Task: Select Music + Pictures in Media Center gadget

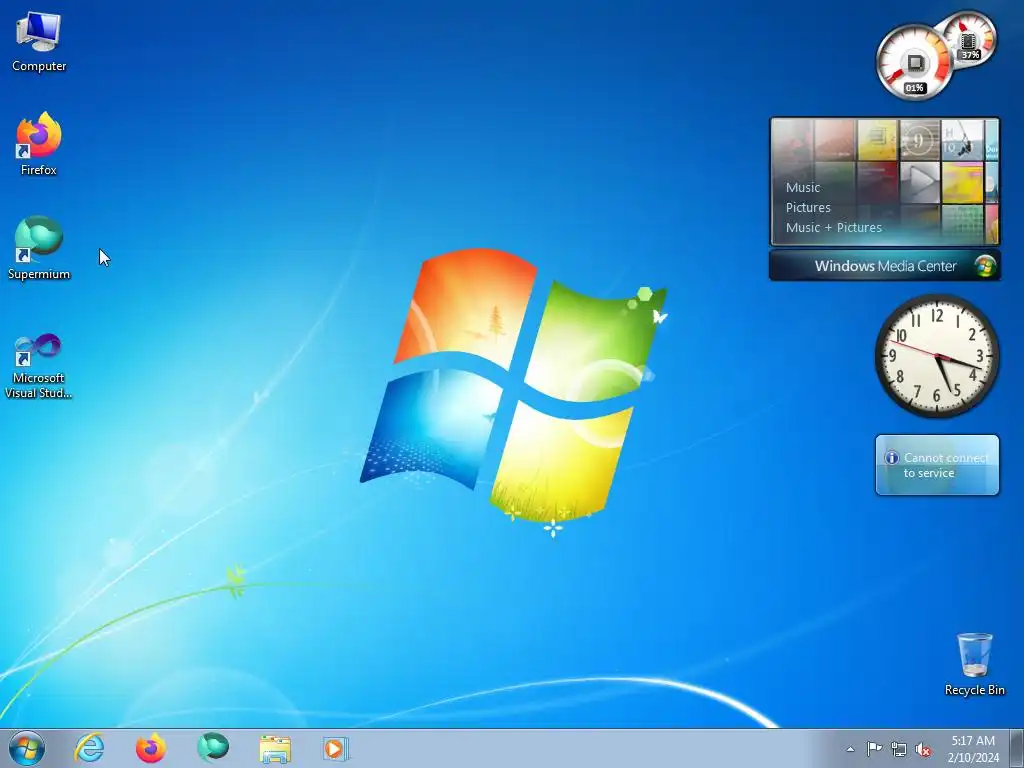Action: 833,228
